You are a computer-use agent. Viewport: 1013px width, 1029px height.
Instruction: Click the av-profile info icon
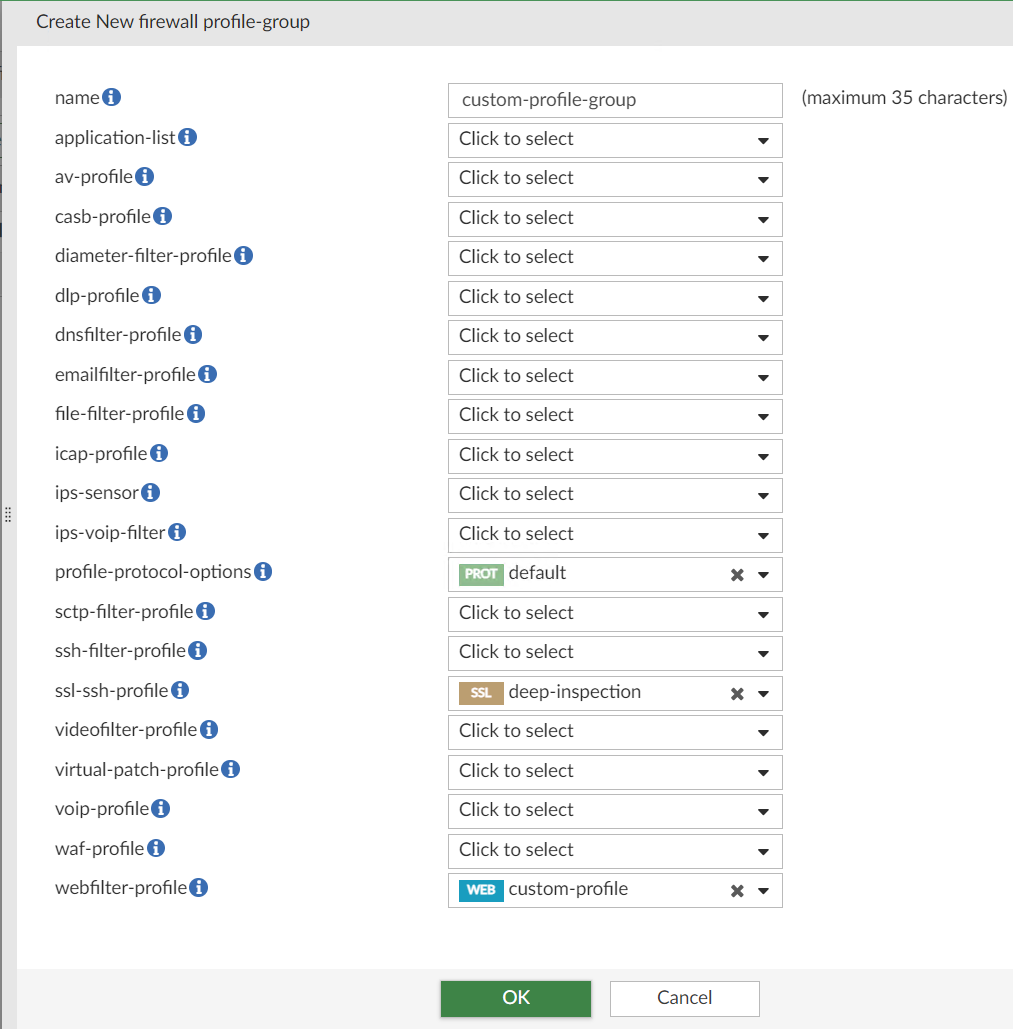[144, 176]
